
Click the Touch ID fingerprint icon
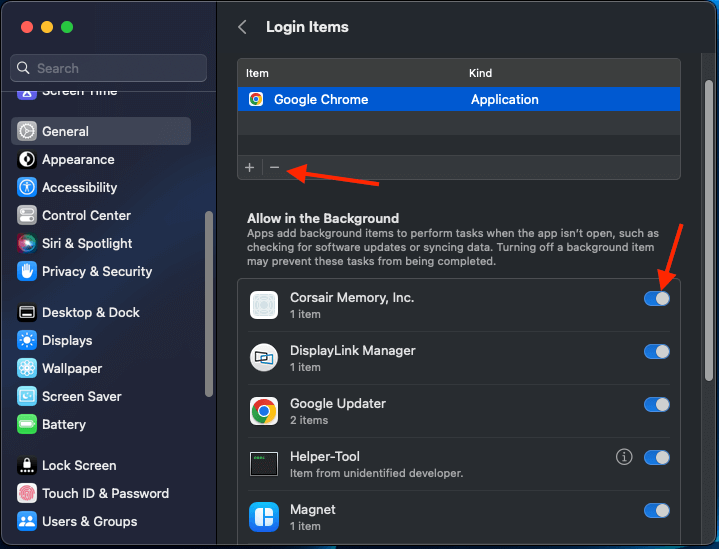click(x=27, y=494)
